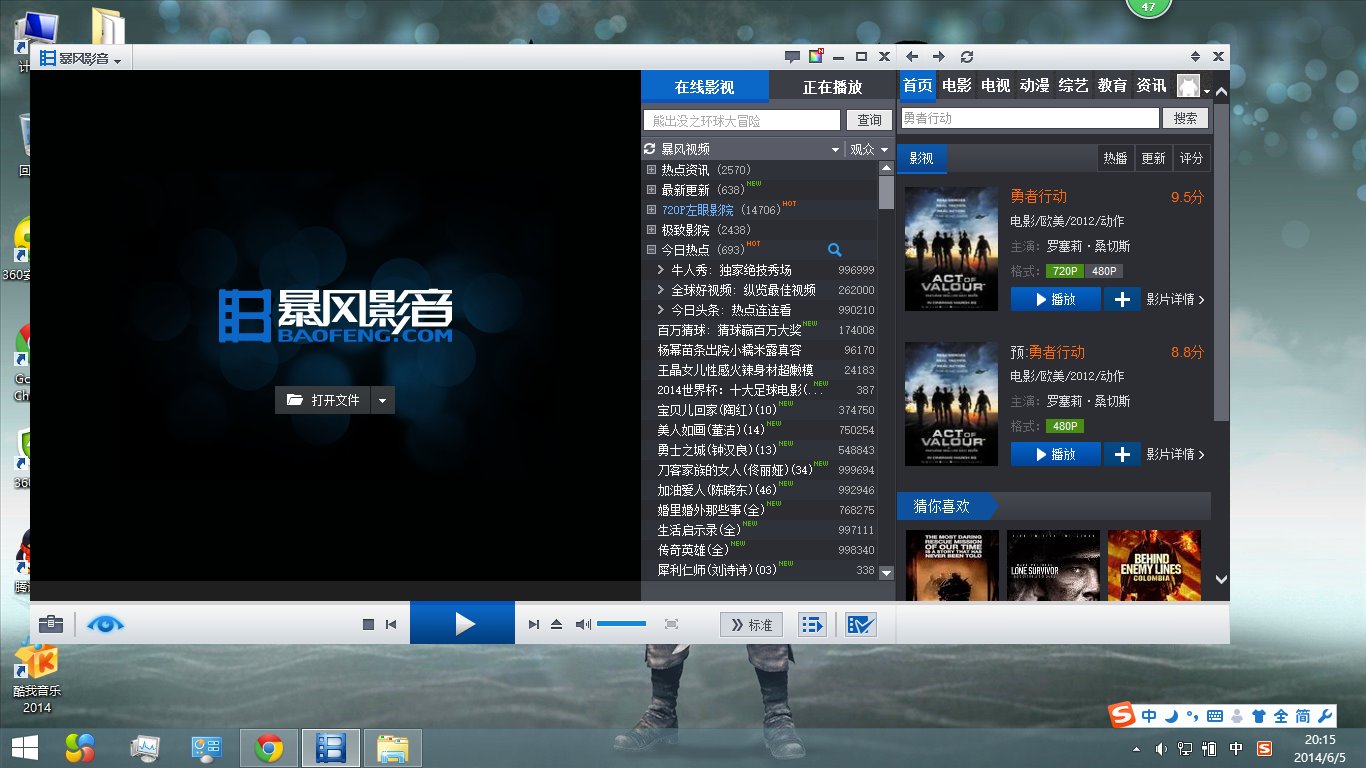Viewport: 1366px width, 768px height.
Task: Mute the volume speaker icon
Action: [x=583, y=624]
